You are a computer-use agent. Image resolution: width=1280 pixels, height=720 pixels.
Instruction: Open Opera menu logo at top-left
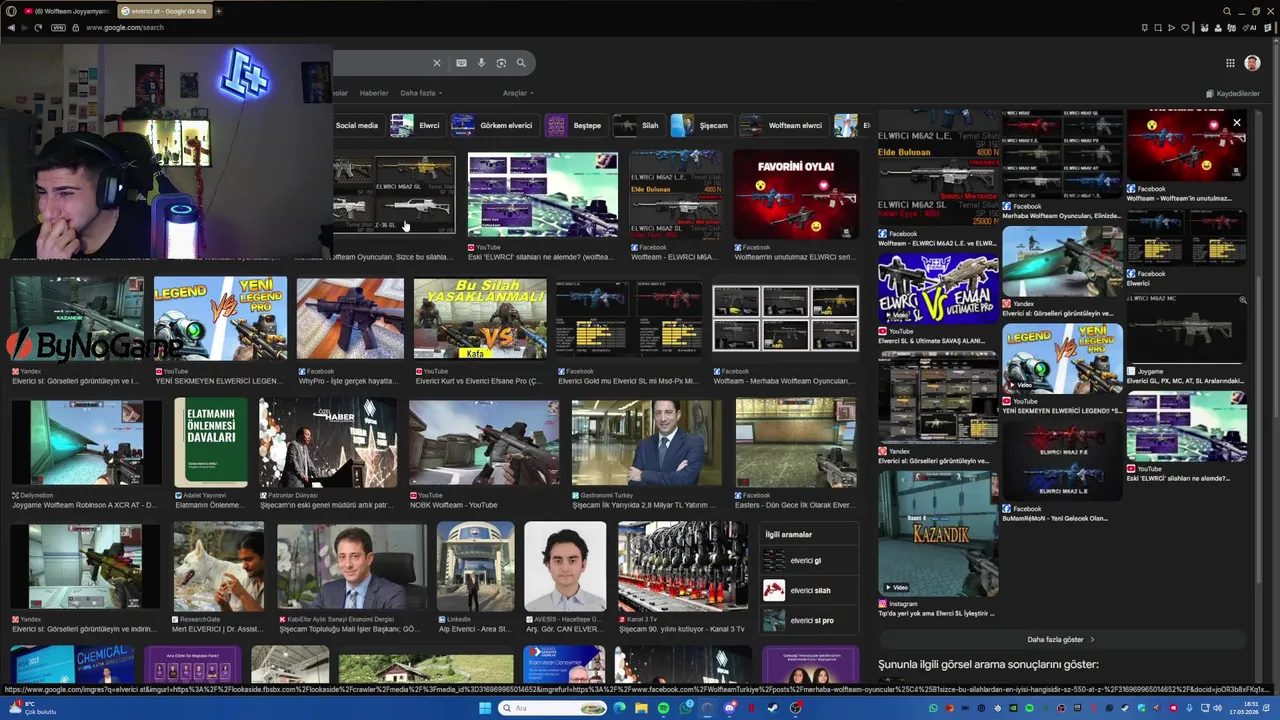pos(11,11)
